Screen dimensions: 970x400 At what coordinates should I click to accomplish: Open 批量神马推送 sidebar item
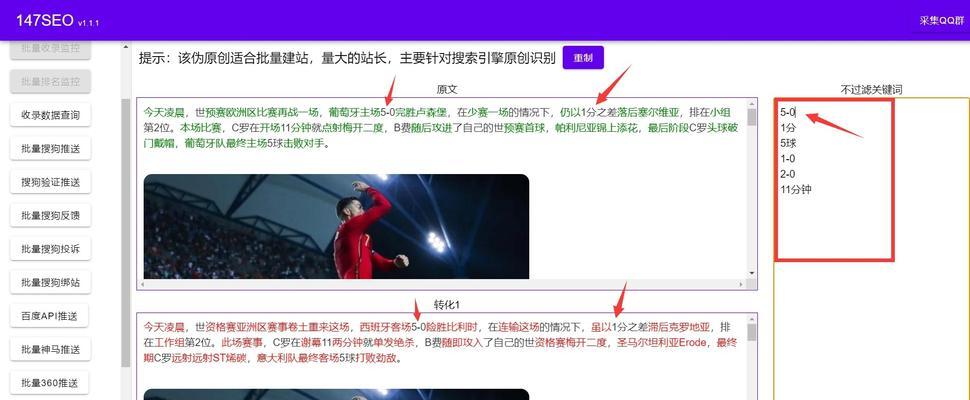point(51,349)
